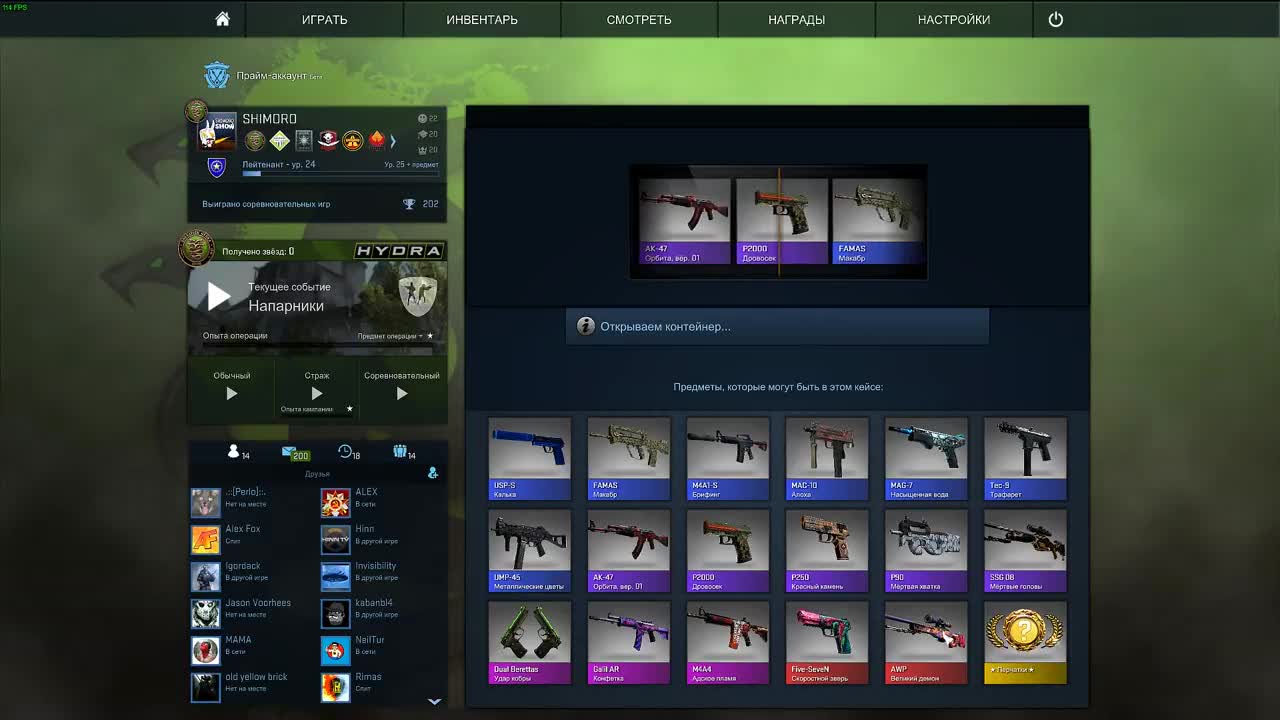Open the ИГРАТЬ menu

pos(325,19)
